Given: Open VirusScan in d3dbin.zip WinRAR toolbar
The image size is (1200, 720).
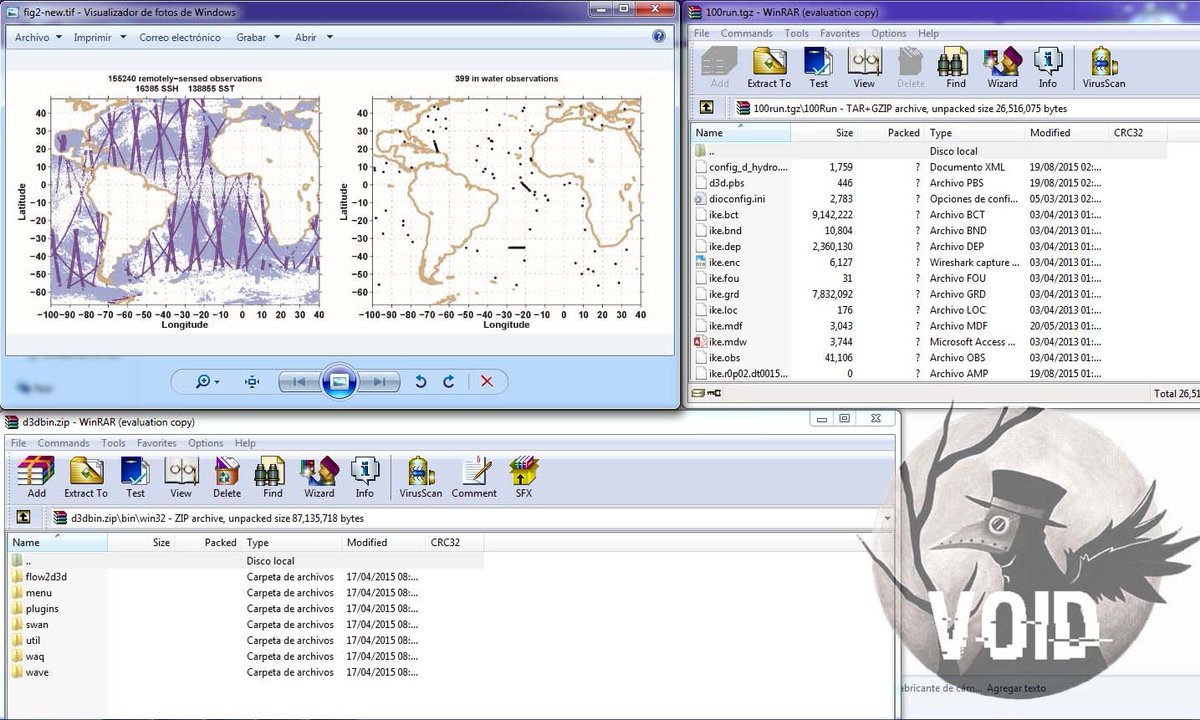Looking at the screenshot, I should [x=420, y=477].
